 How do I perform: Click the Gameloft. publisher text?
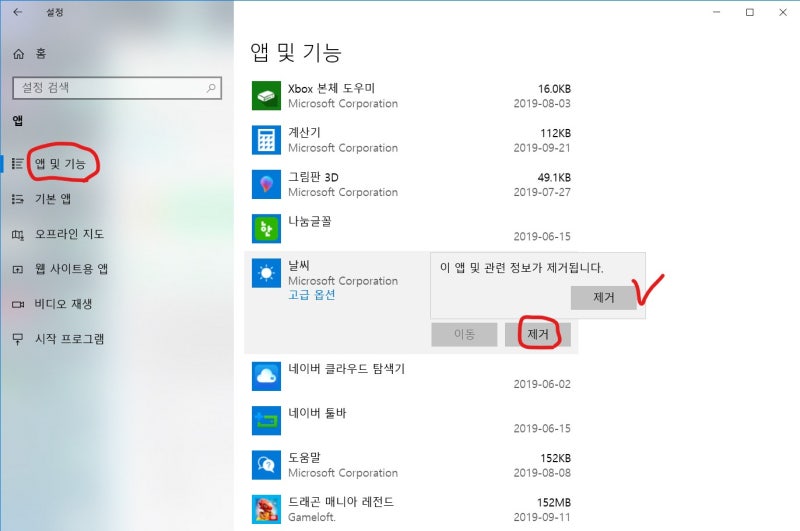[312, 517]
